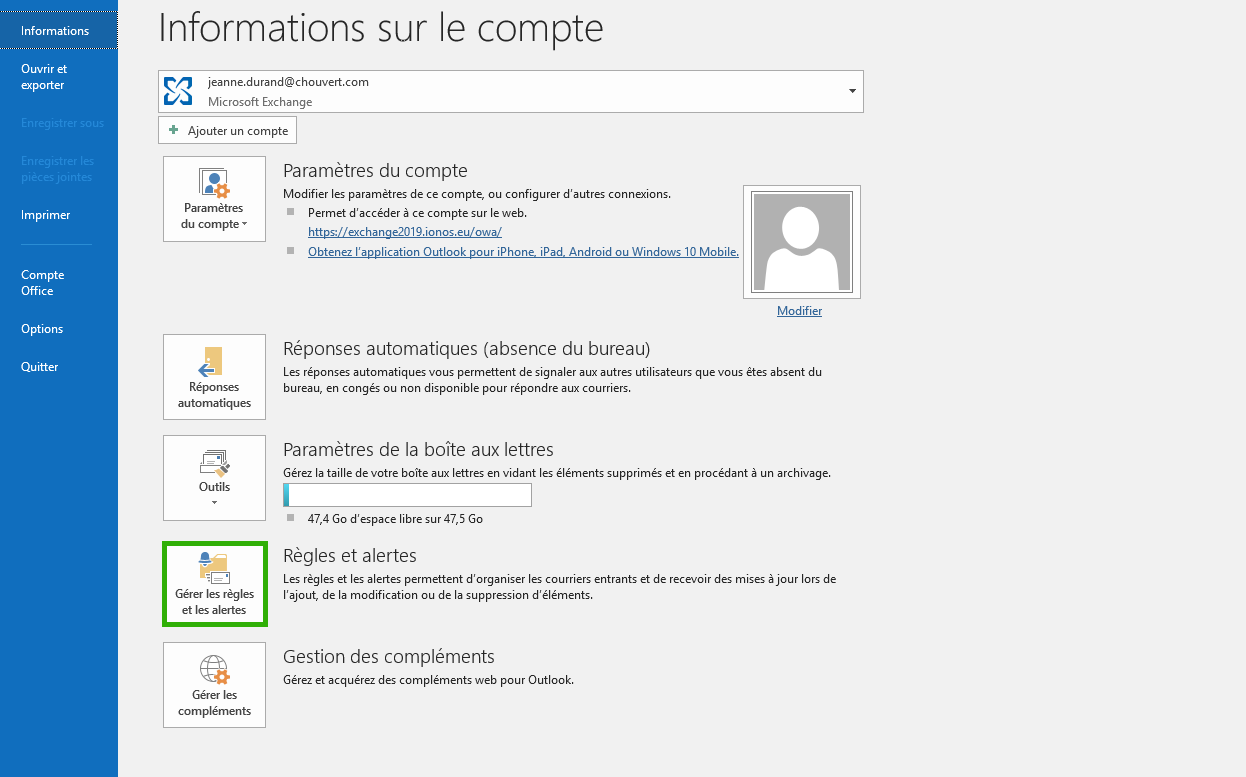Click the Microsoft Exchange account icon
This screenshot has height=777, width=1246.
[x=178, y=91]
